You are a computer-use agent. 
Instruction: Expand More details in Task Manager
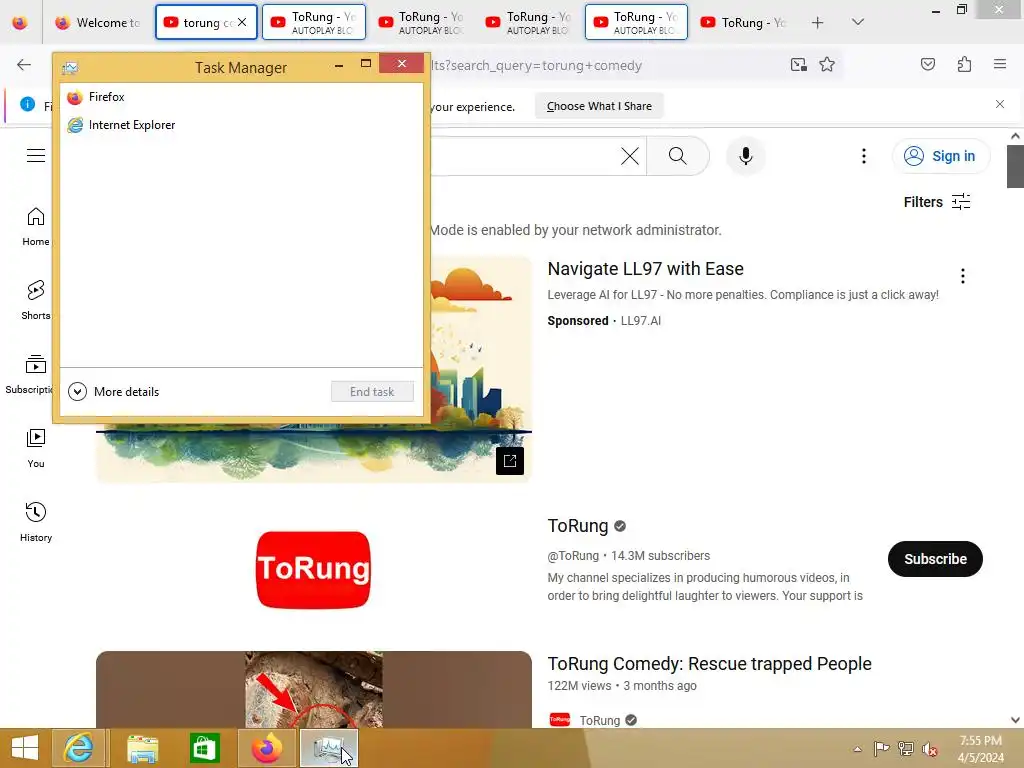(114, 391)
